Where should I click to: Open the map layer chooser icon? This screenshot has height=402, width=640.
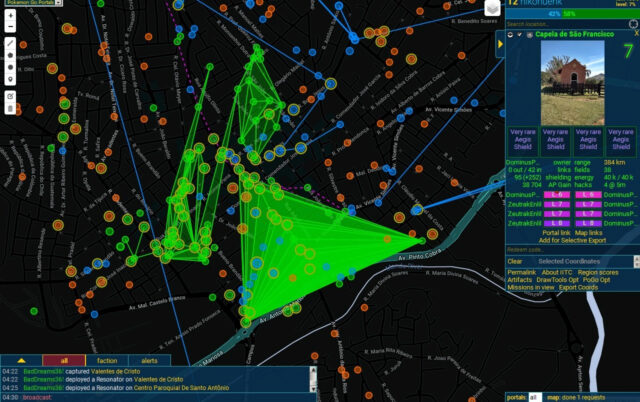click(492, 8)
